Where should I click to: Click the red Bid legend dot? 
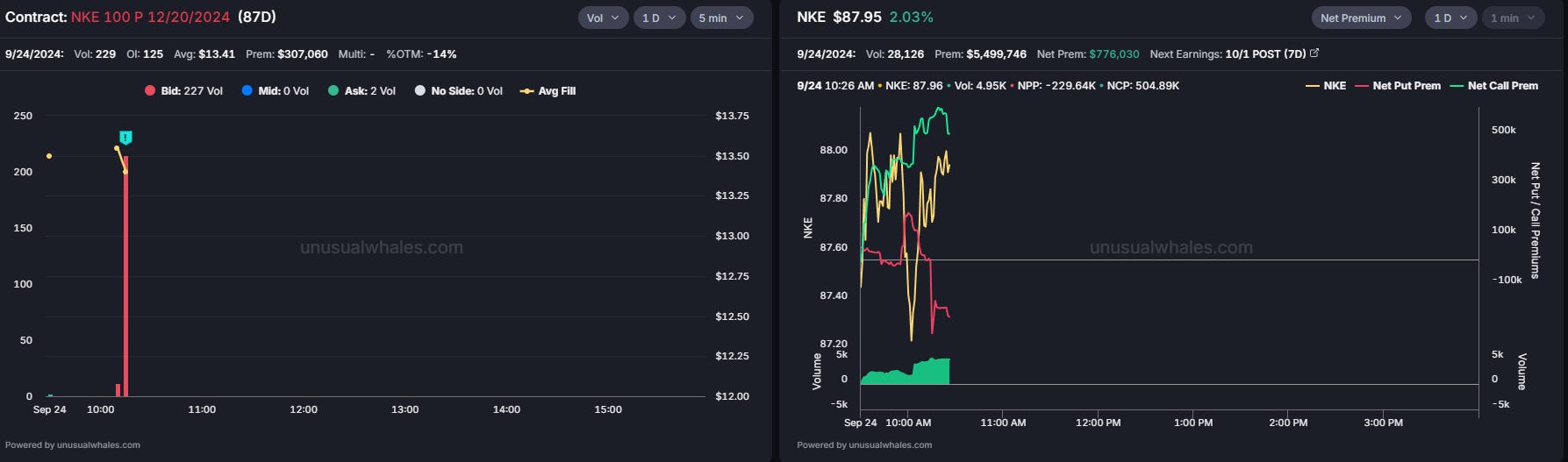150,91
